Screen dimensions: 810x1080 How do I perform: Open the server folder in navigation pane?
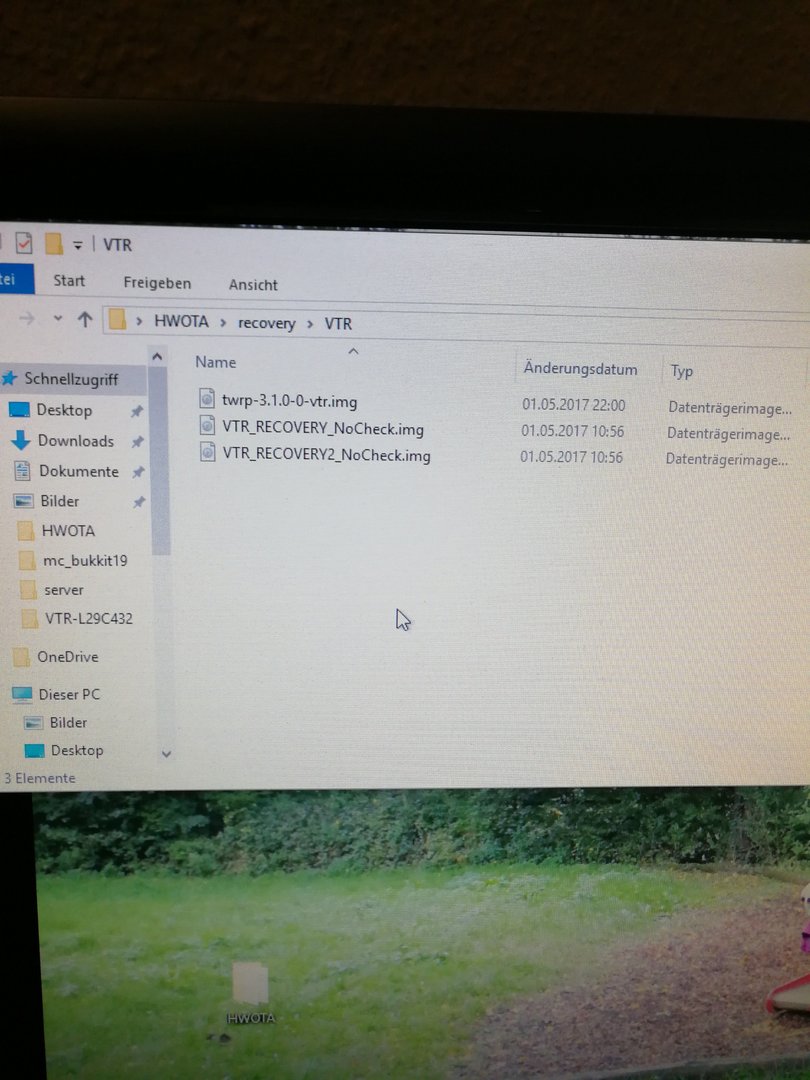(63, 590)
